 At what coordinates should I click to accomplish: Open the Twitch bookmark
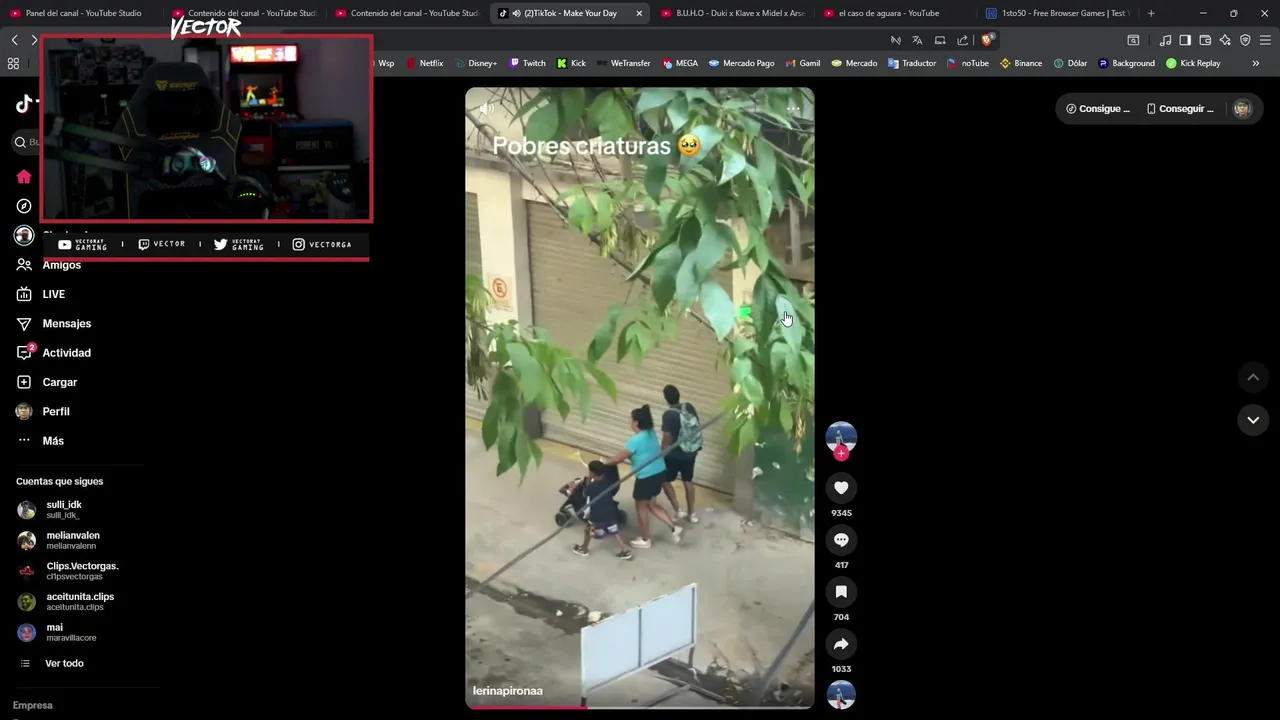pyautogui.click(x=528, y=63)
